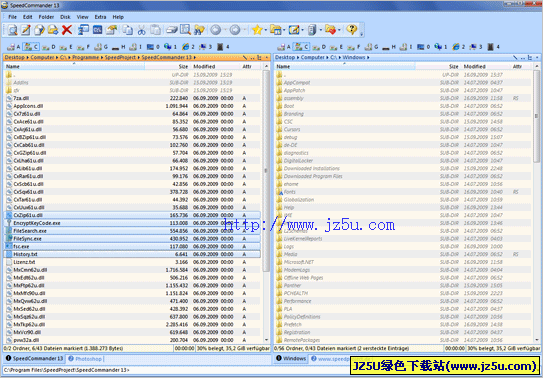Expand the toolbar overflow options arrow
Viewport: 543px width, 378px height.
coord(362,34)
